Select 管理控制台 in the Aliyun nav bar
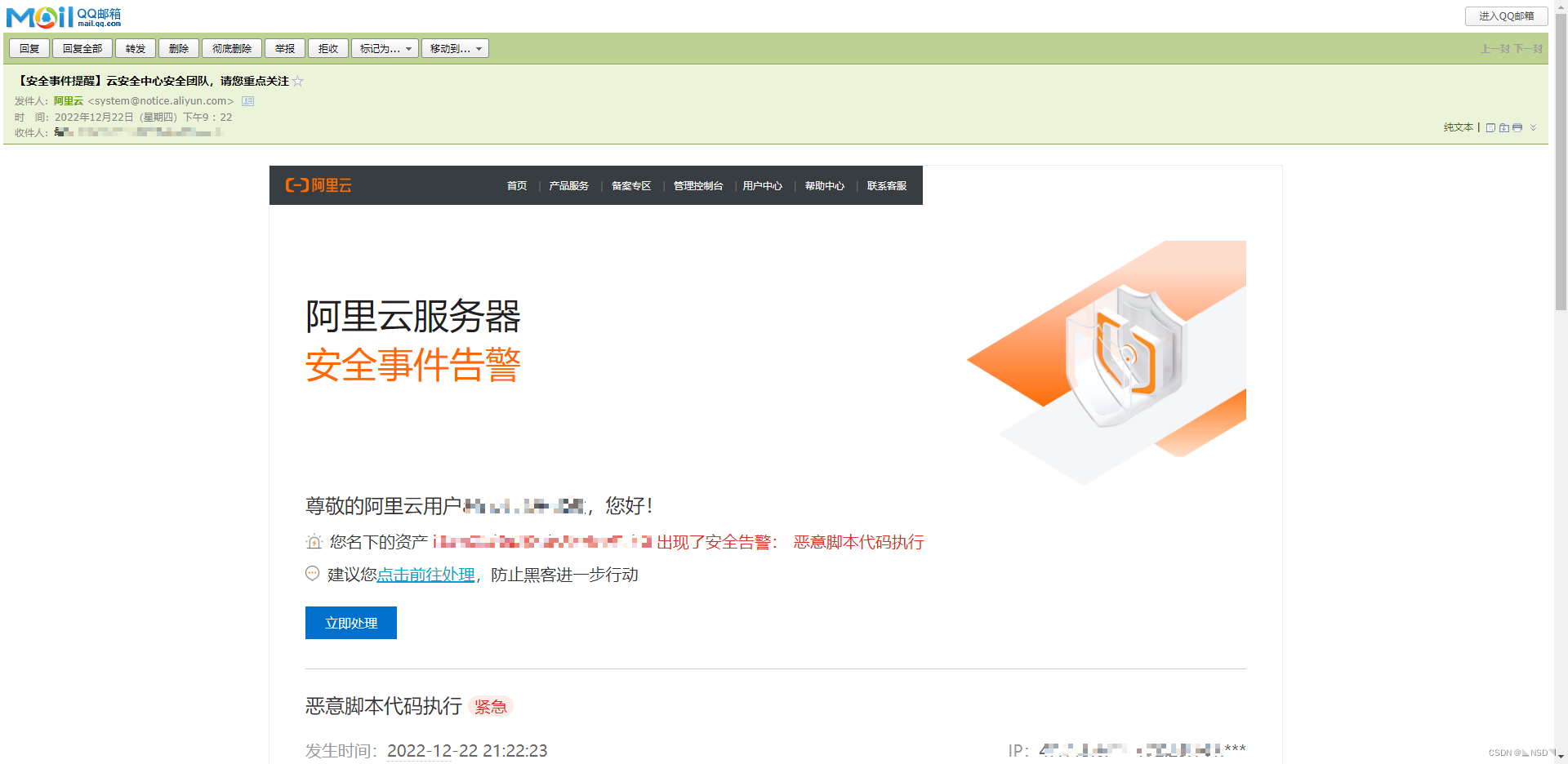 point(697,186)
